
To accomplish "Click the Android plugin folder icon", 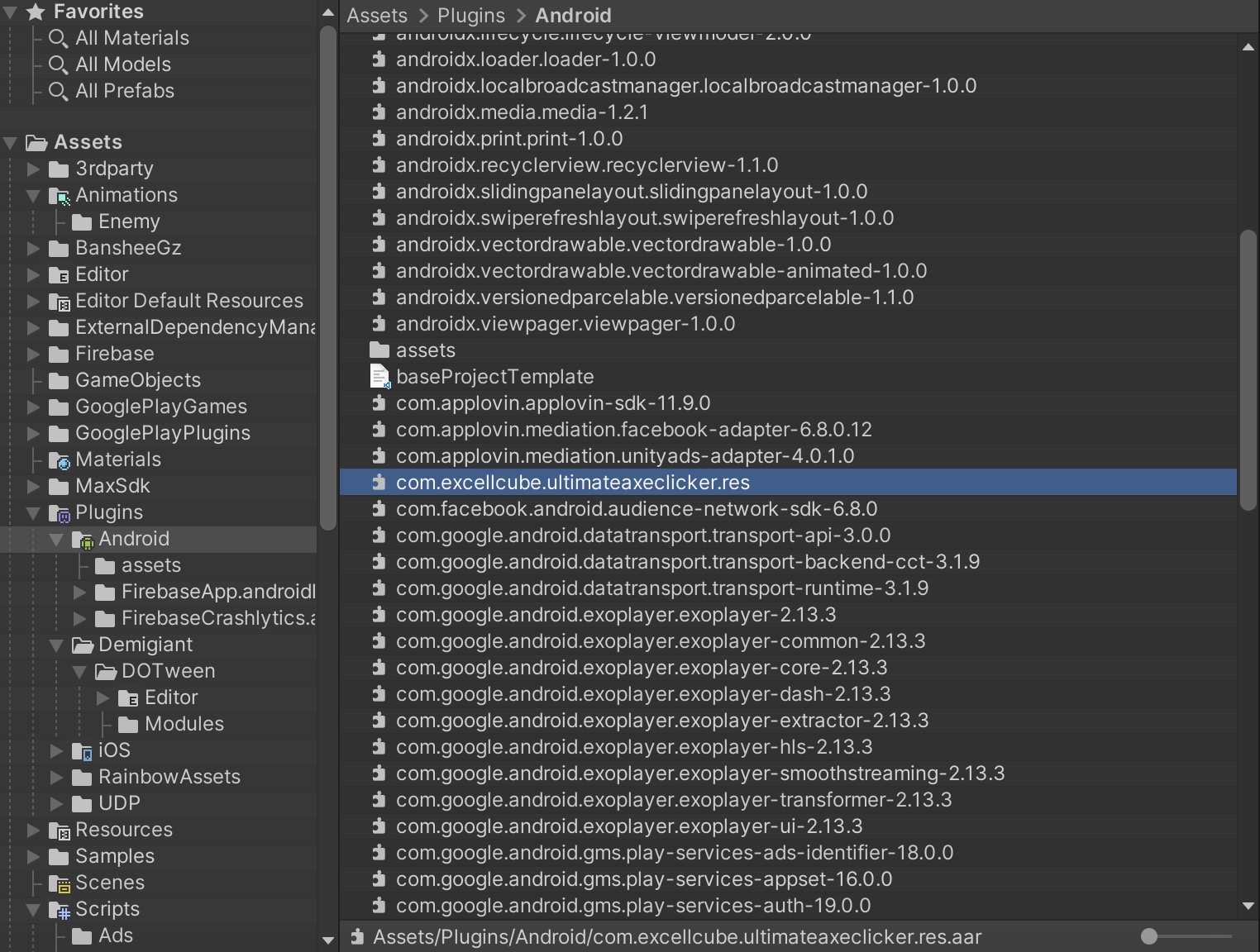I will coord(83,540).
